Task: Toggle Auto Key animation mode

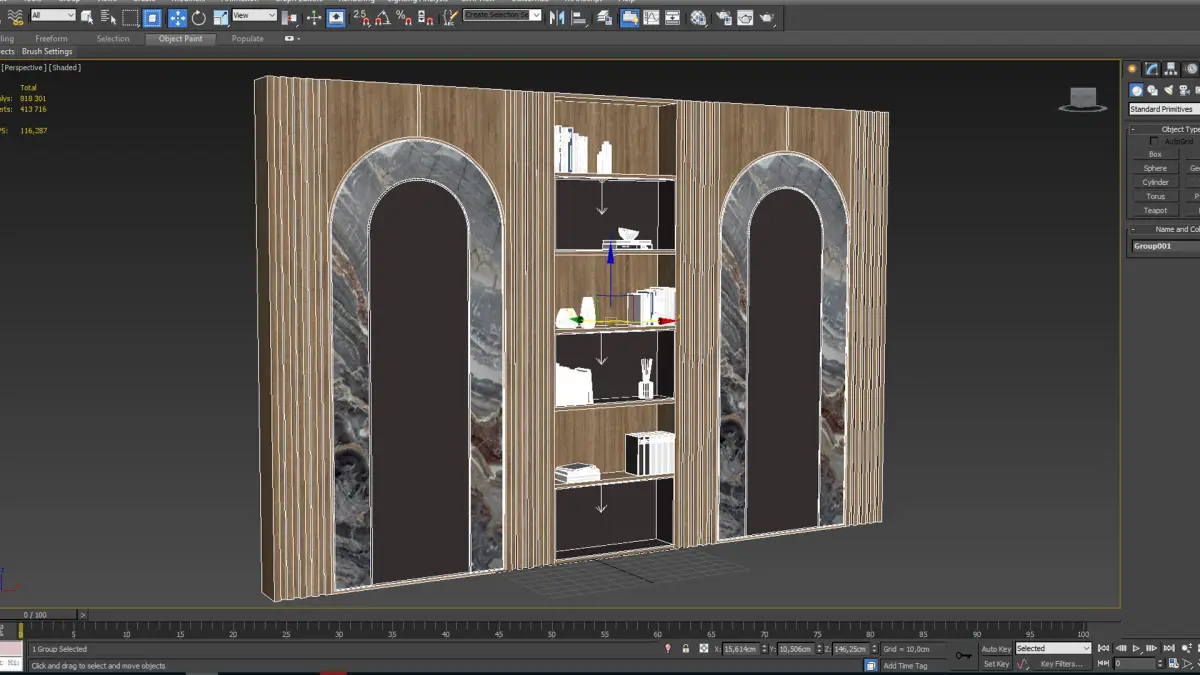Action: point(996,649)
